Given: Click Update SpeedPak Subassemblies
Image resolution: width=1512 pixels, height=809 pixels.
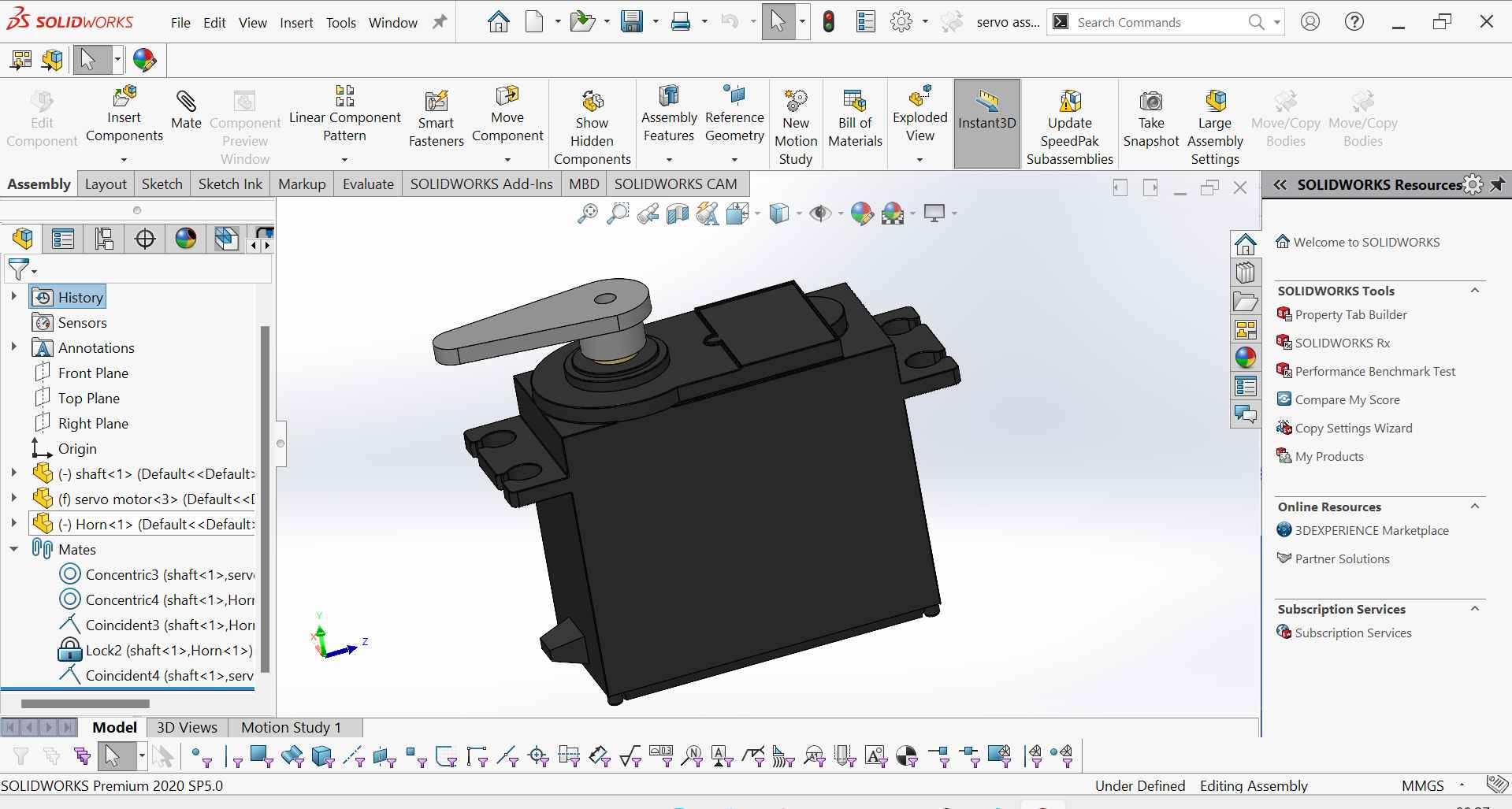Looking at the screenshot, I should tap(1069, 128).
